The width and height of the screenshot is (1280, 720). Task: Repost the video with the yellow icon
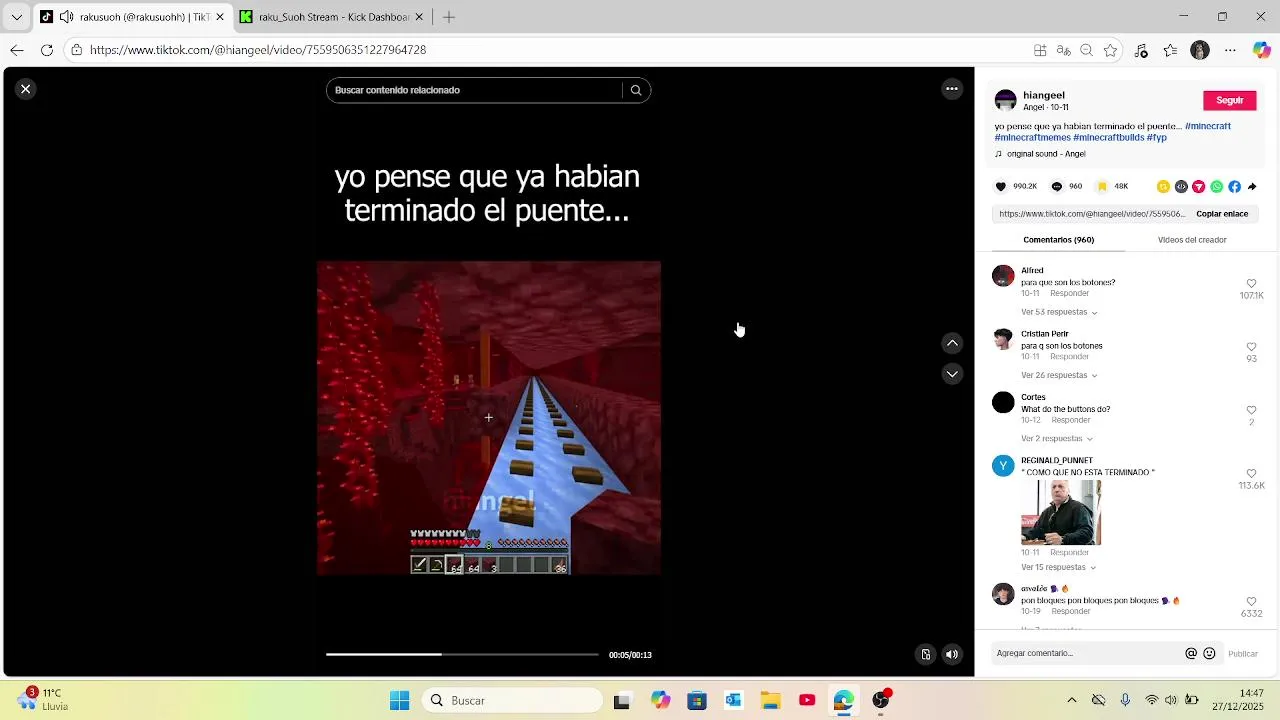(x=1163, y=186)
